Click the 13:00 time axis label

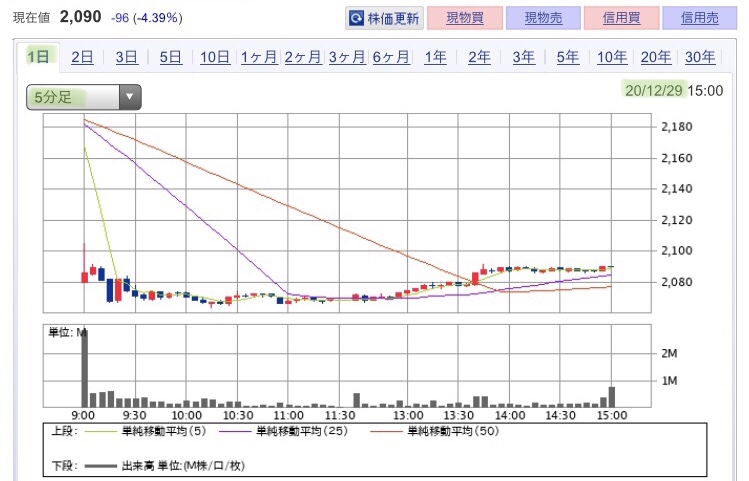pos(408,416)
